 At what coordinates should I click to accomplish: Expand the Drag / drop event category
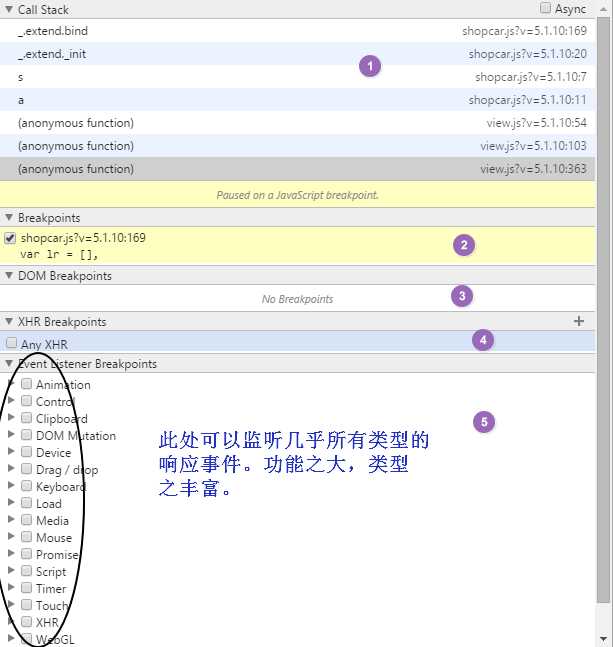point(11,468)
